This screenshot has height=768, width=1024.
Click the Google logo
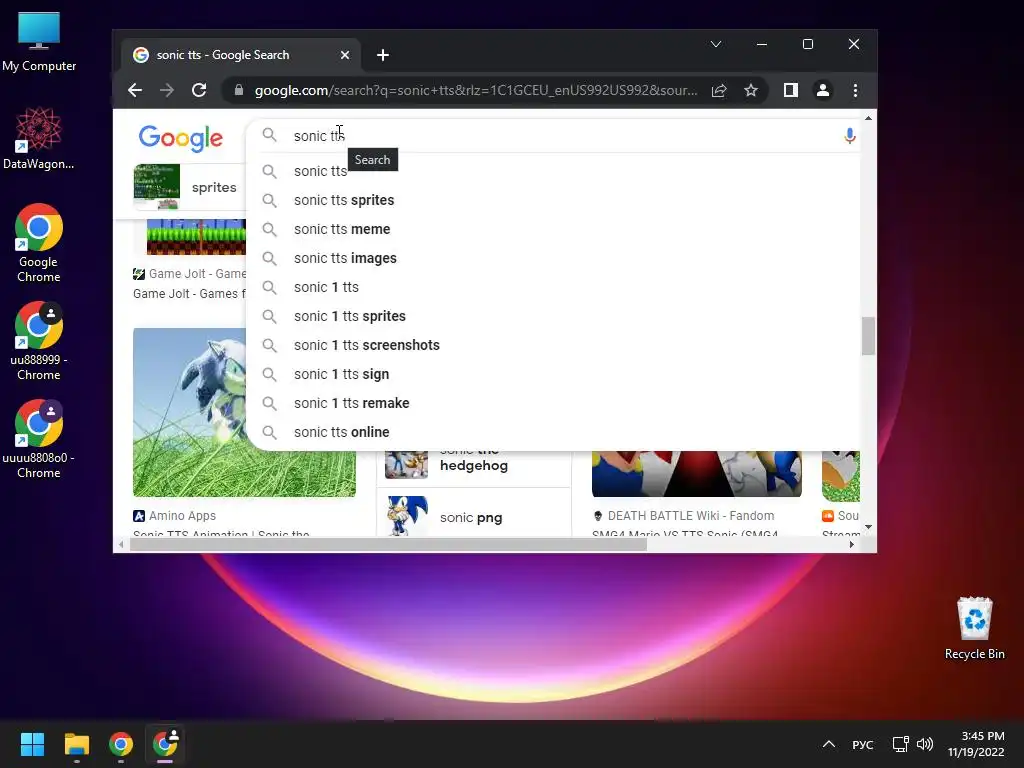click(180, 138)
